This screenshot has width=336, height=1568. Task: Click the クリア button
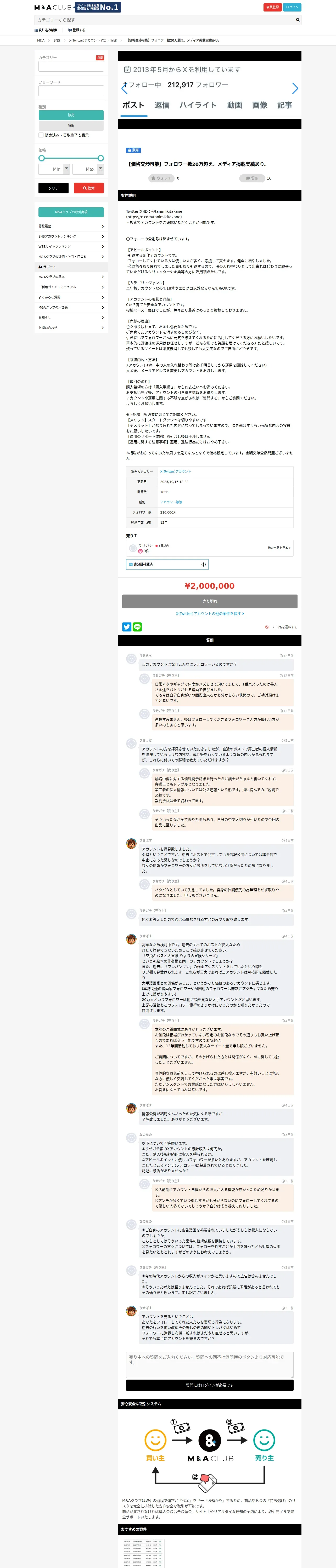point(54,188)
